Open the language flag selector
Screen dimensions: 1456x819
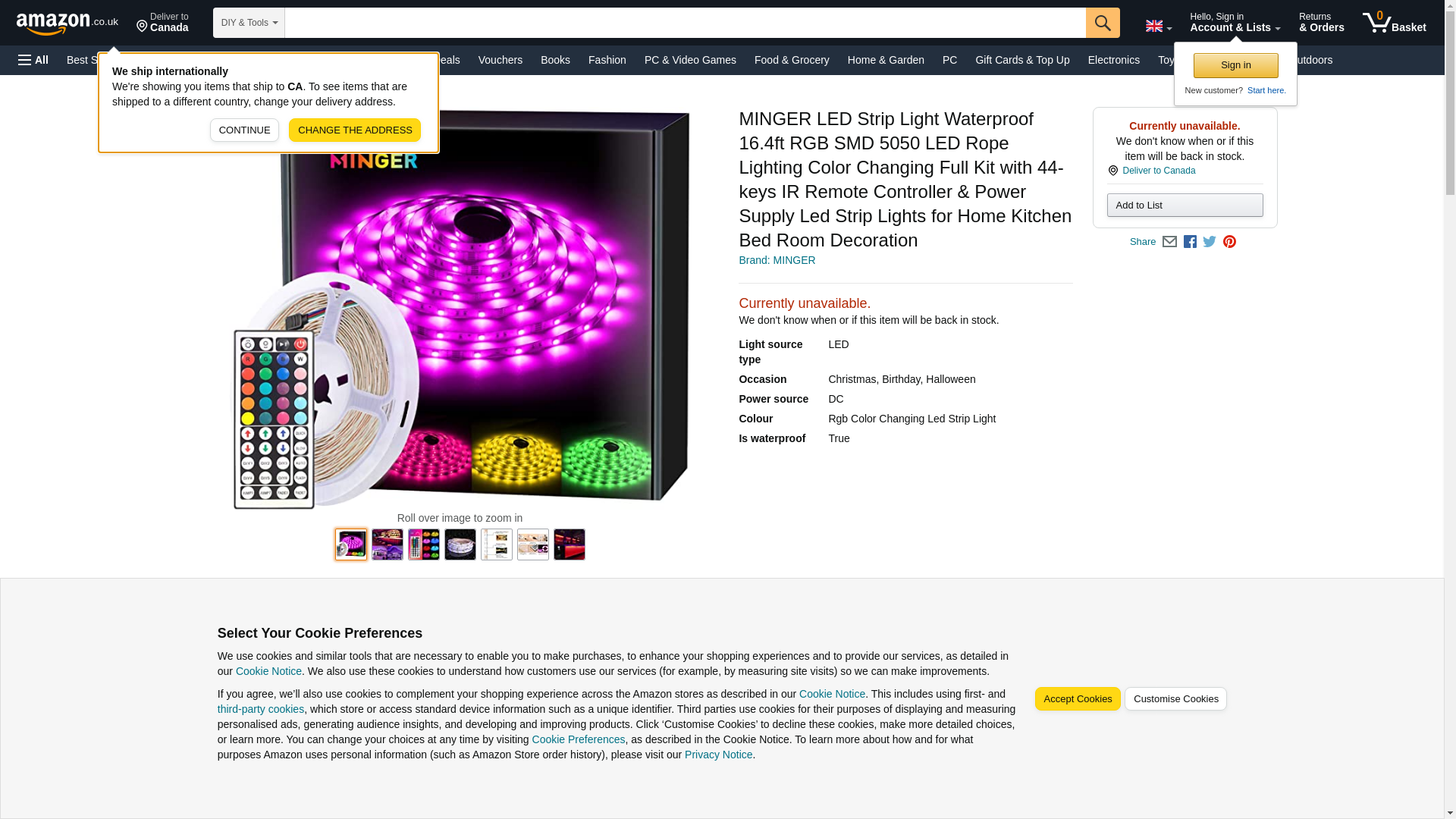coord(1158,27)
